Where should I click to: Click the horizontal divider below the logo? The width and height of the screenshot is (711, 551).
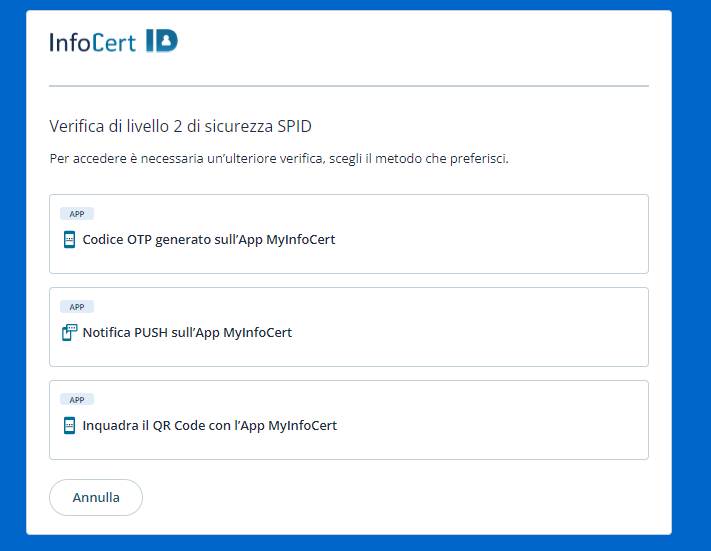[x=349, y=86]
